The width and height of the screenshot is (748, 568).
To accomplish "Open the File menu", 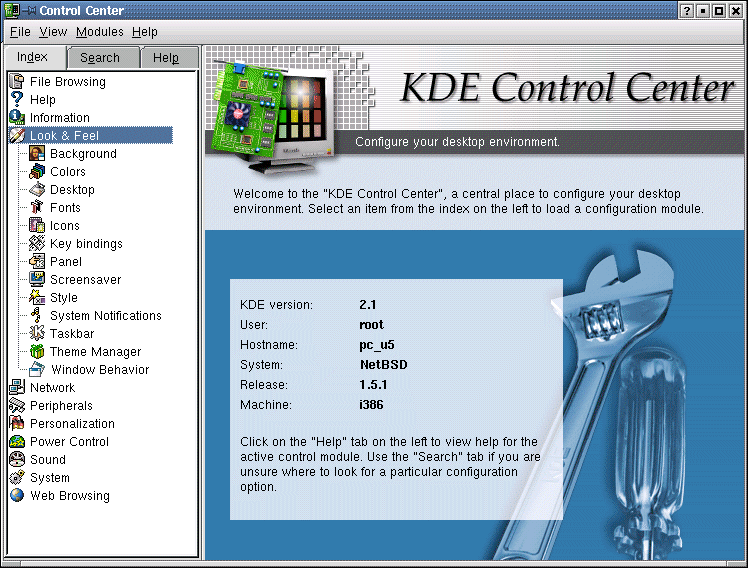I will pyautogui.click(x=20, y=32).
